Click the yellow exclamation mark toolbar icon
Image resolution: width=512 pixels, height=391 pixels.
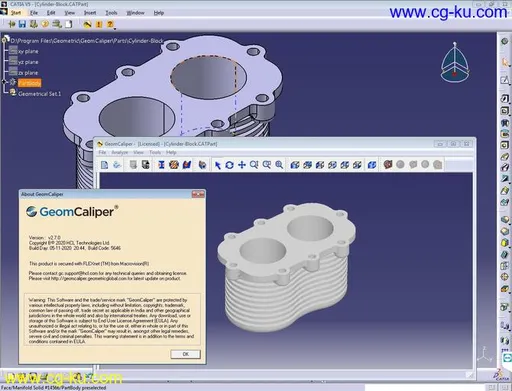(x=99, y=24)
